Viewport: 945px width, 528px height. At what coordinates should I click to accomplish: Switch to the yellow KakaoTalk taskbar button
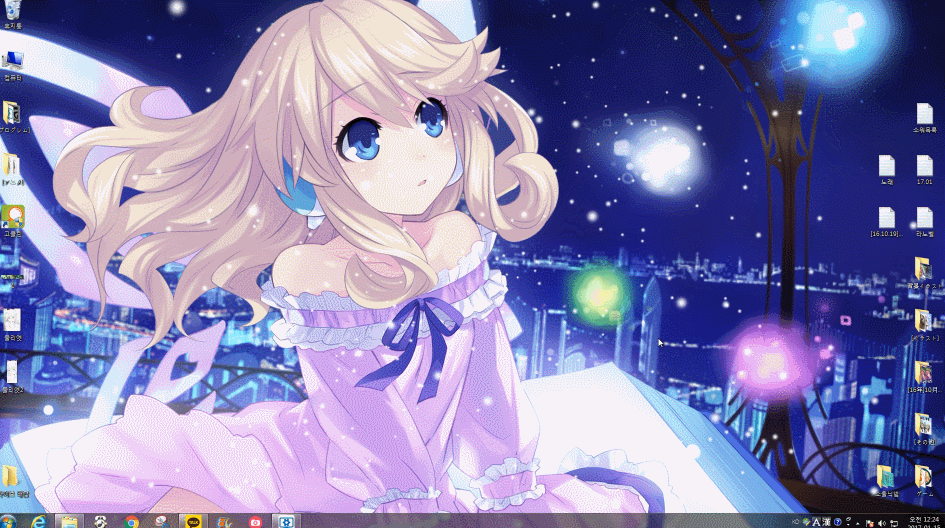pyautogui.click(x=192, y=521)
